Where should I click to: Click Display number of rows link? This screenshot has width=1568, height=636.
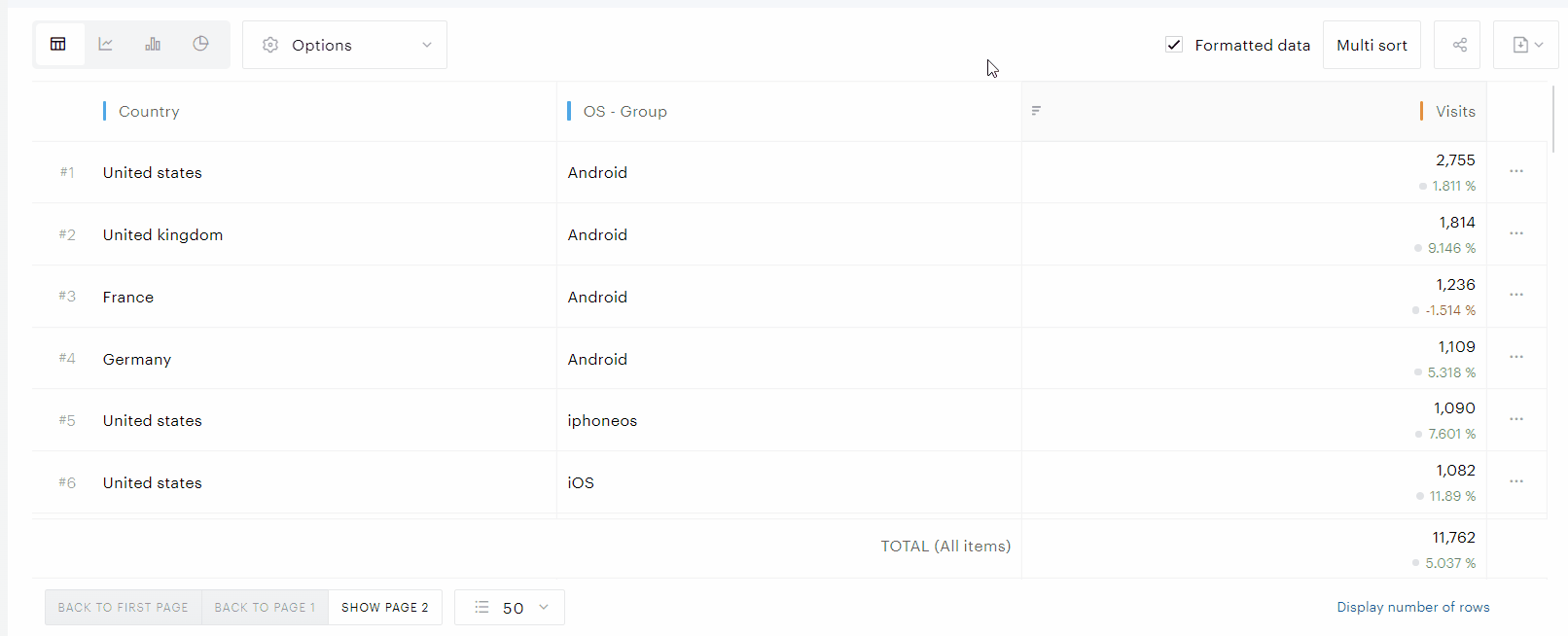(x=1412, y=607)
